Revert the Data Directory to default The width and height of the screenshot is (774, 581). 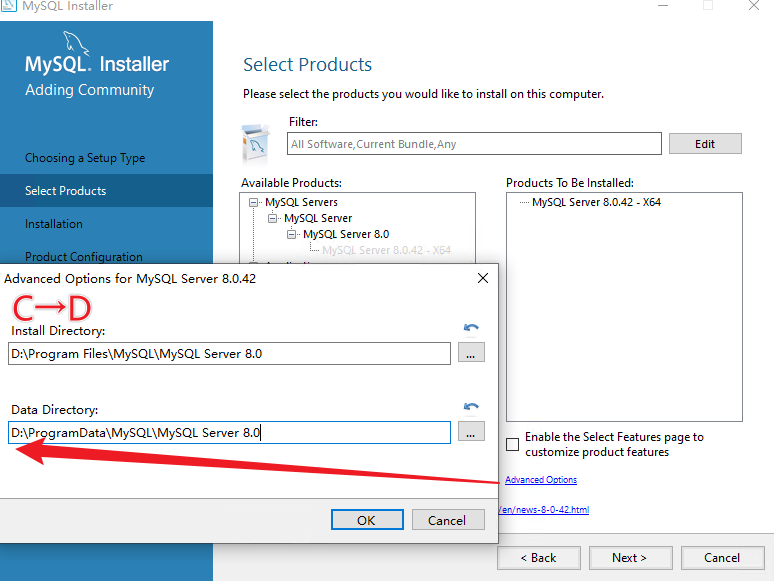[x=471, y=407]
